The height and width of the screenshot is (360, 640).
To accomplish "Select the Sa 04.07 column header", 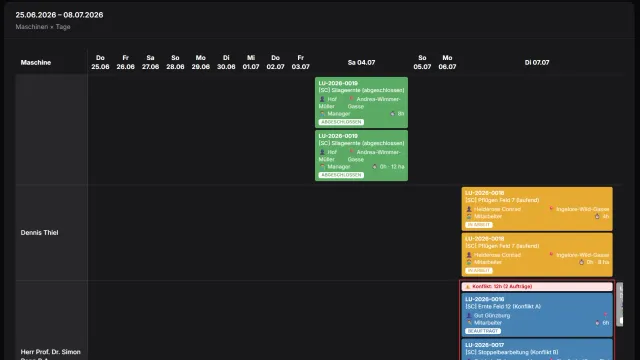I will tap(361, 62).
